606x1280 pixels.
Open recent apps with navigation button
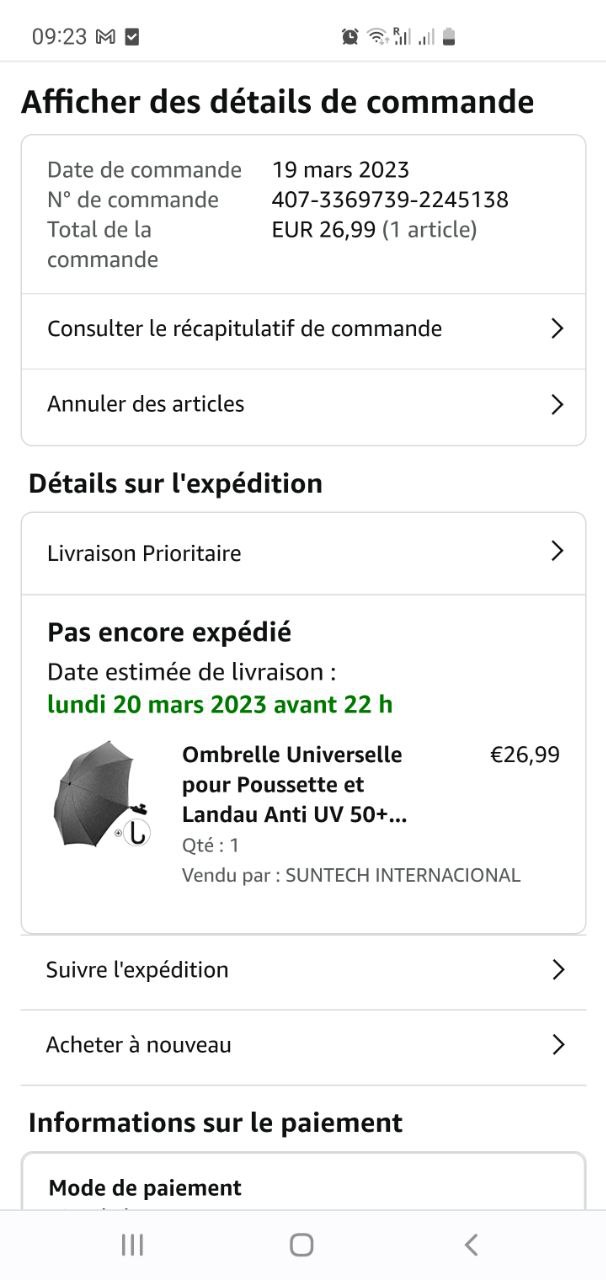click(x=132, y=1244)
